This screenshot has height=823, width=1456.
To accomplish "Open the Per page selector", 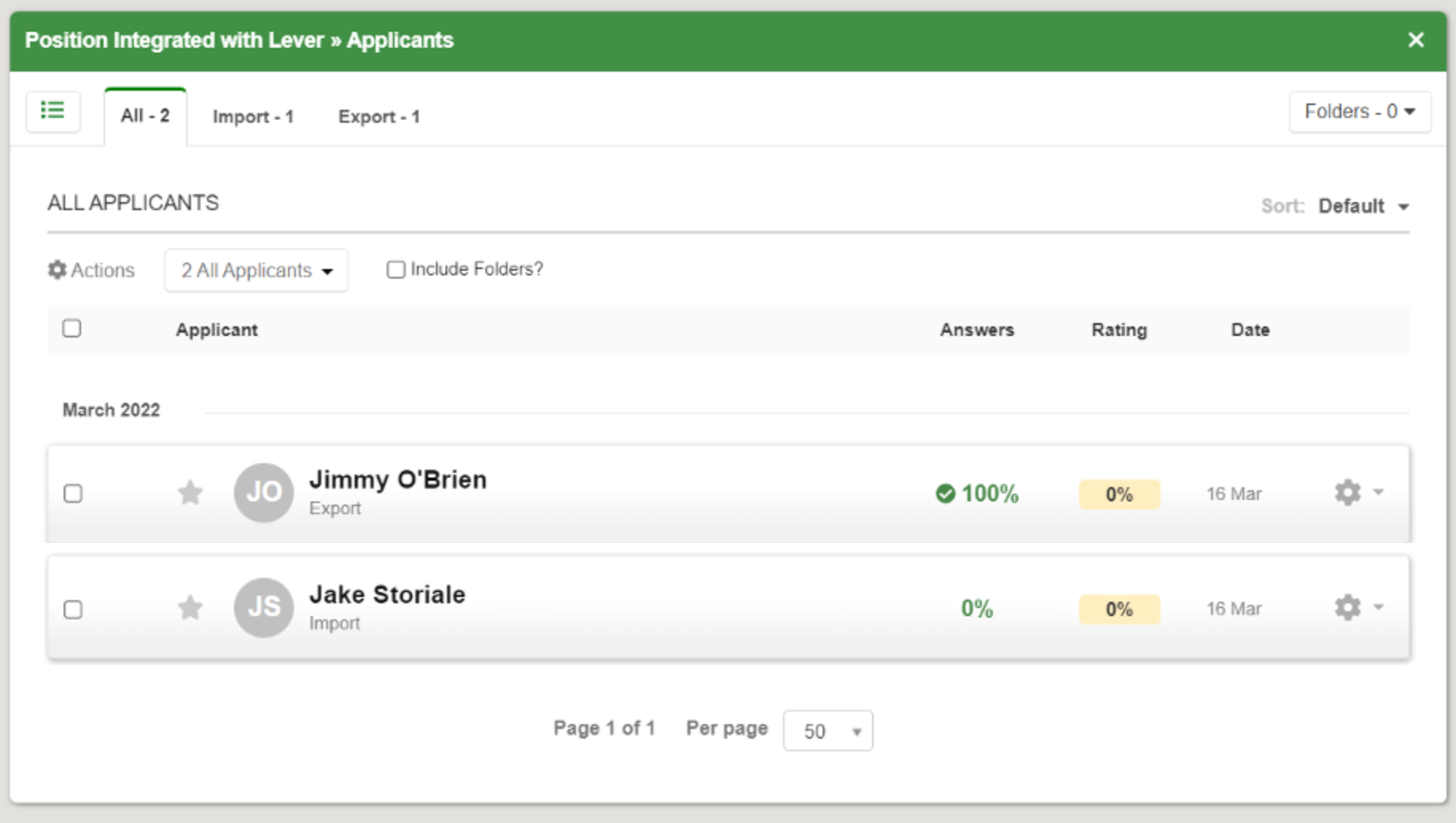I will [827, 730].
